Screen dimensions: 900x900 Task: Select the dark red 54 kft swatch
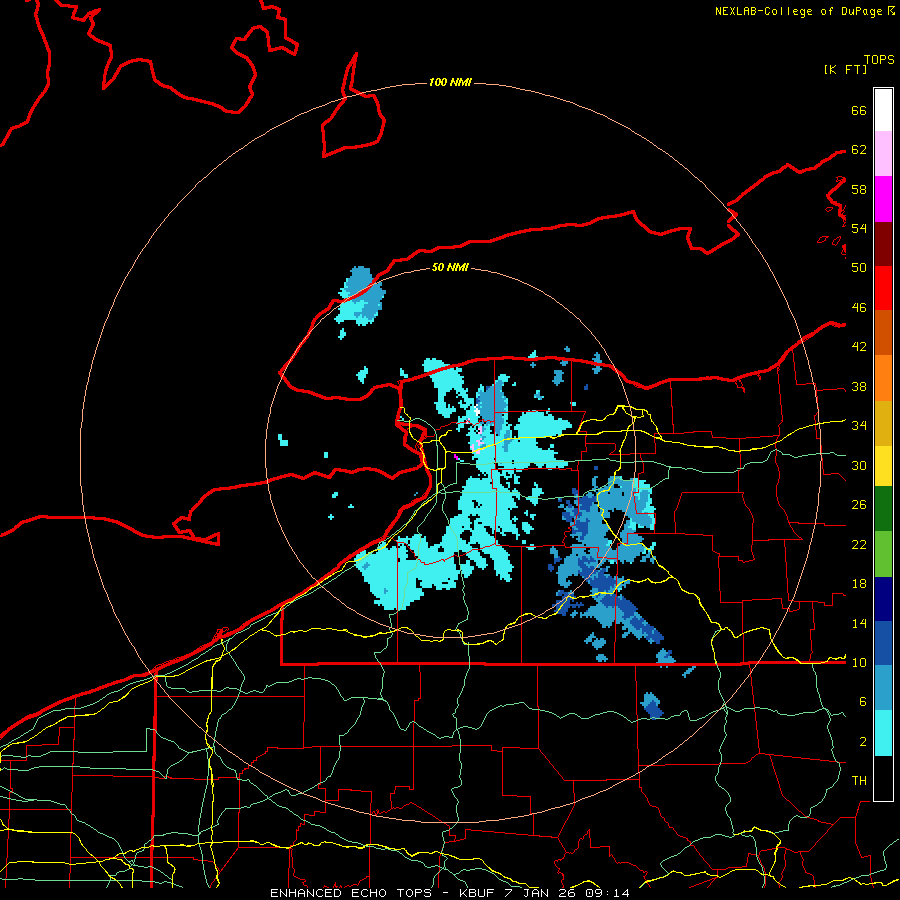(883, 243)
